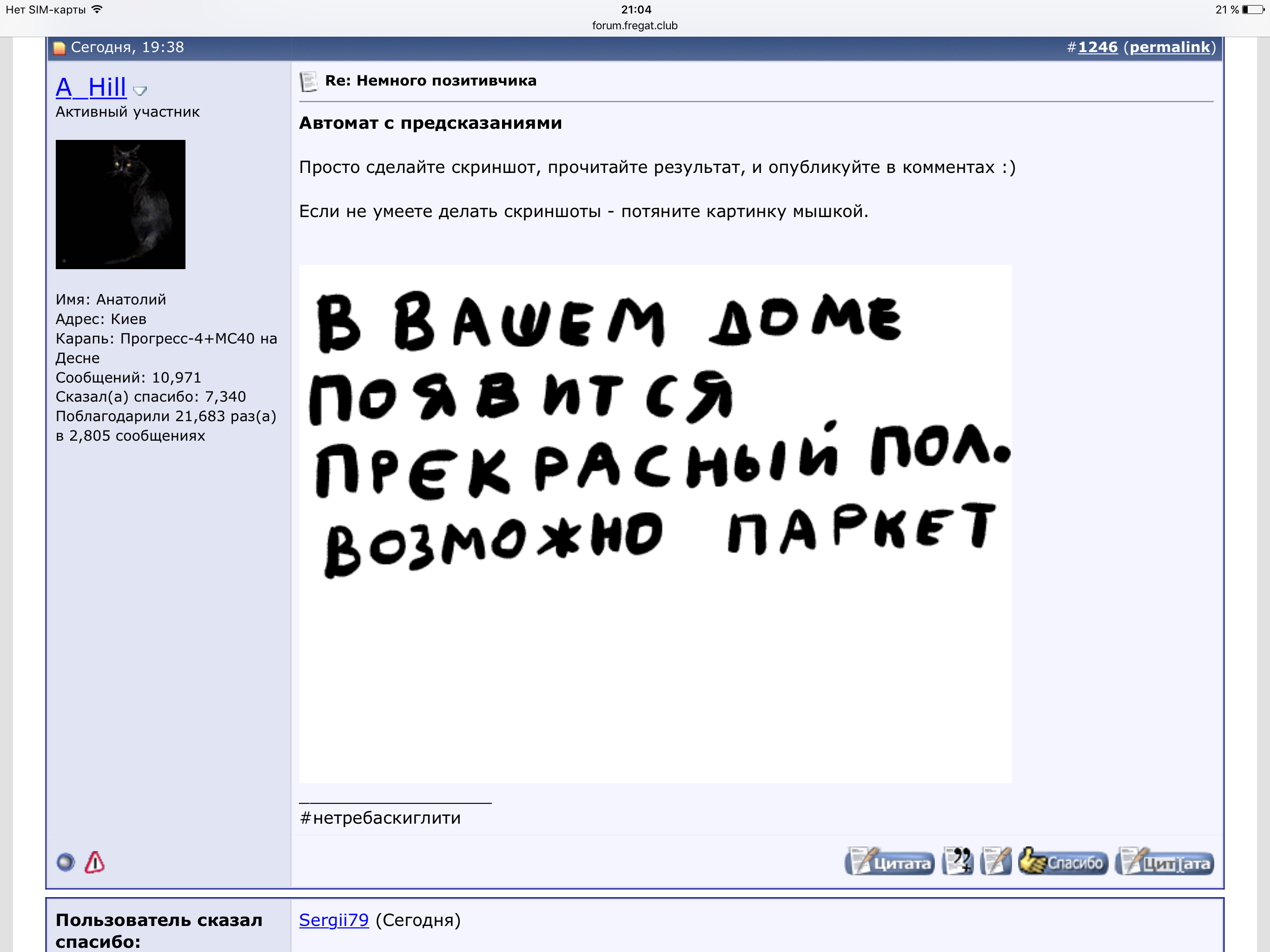Click the handwritten prediction image

pos(655,523)
